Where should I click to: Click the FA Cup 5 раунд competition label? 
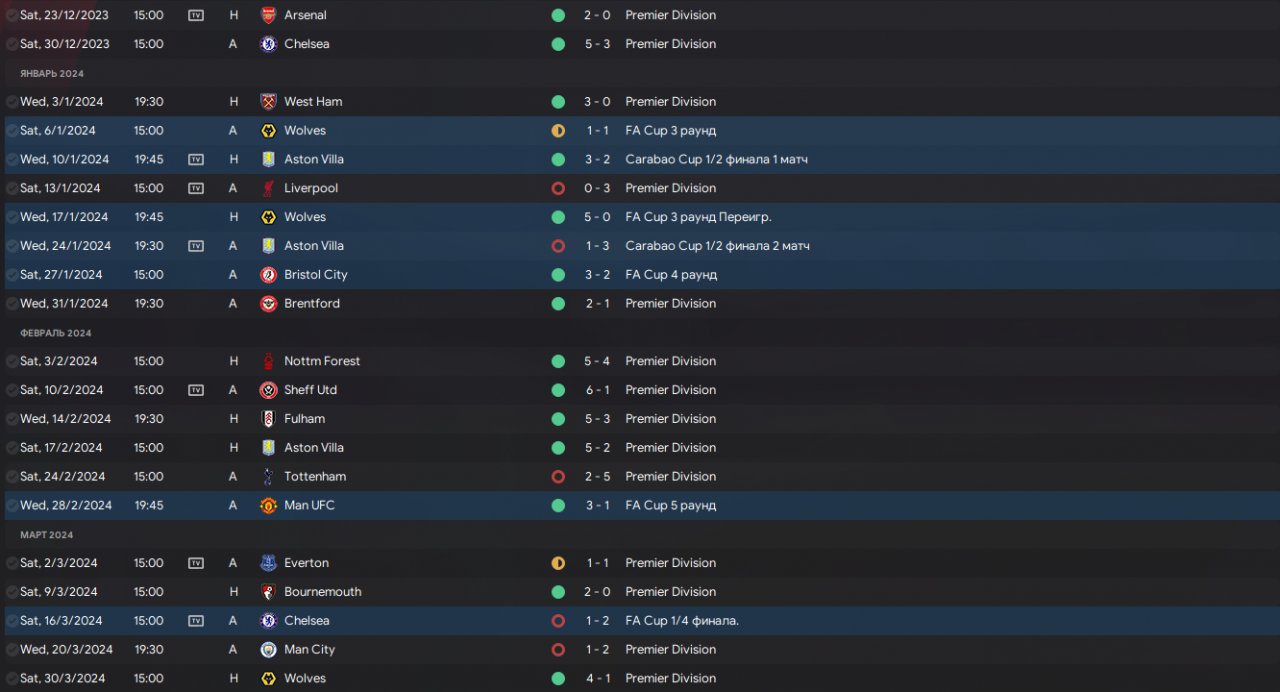[x=670, y=505]
